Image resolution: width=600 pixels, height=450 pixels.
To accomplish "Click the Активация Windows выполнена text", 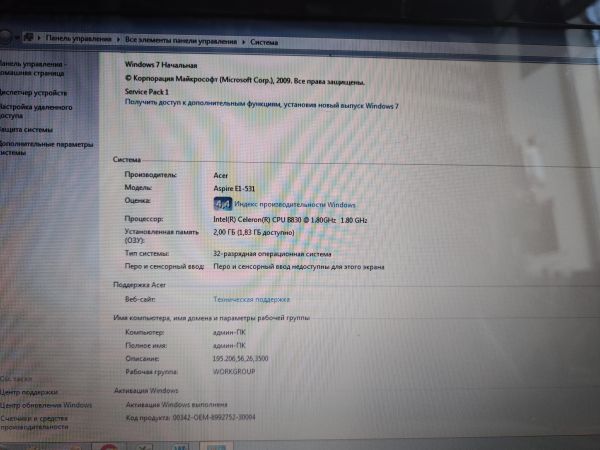I will click(176, 404).
